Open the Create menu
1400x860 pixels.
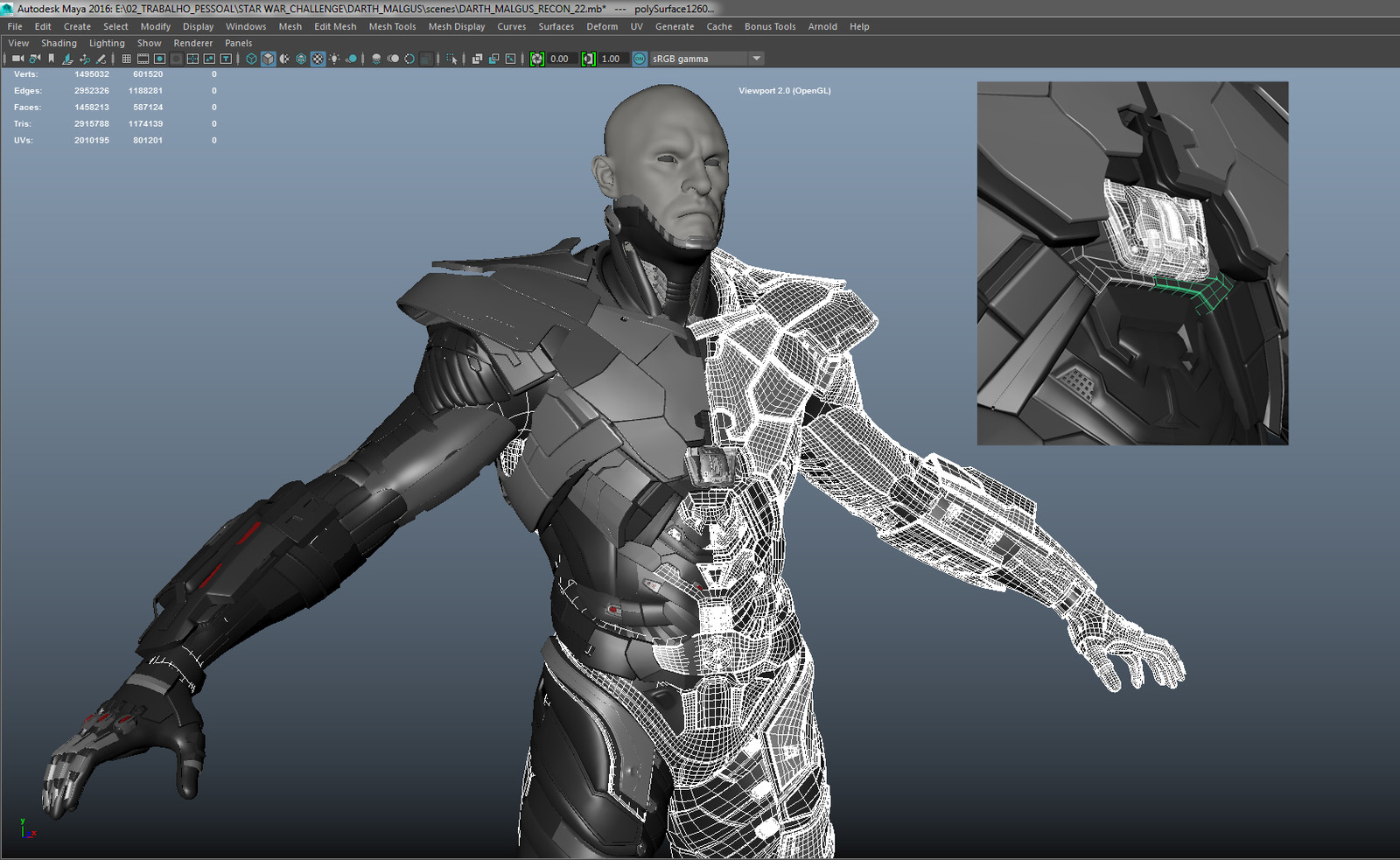point(77,26)
